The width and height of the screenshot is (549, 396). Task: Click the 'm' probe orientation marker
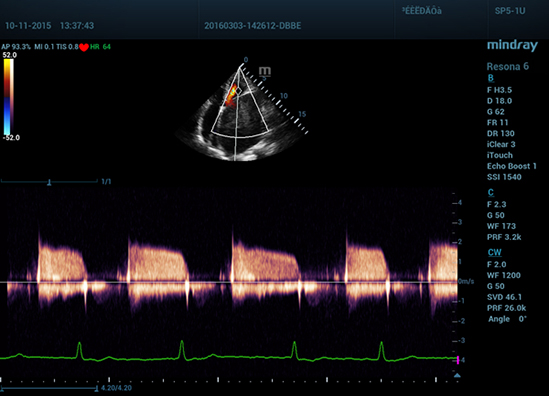265,71
